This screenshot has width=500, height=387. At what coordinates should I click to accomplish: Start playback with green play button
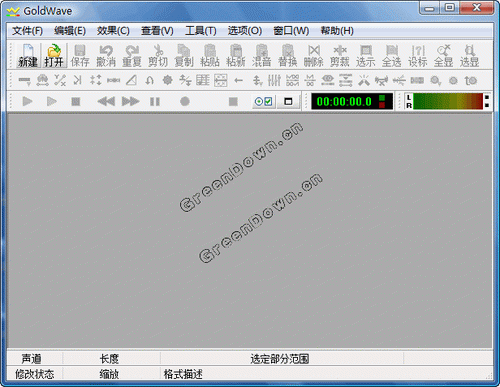coord(27,101)
